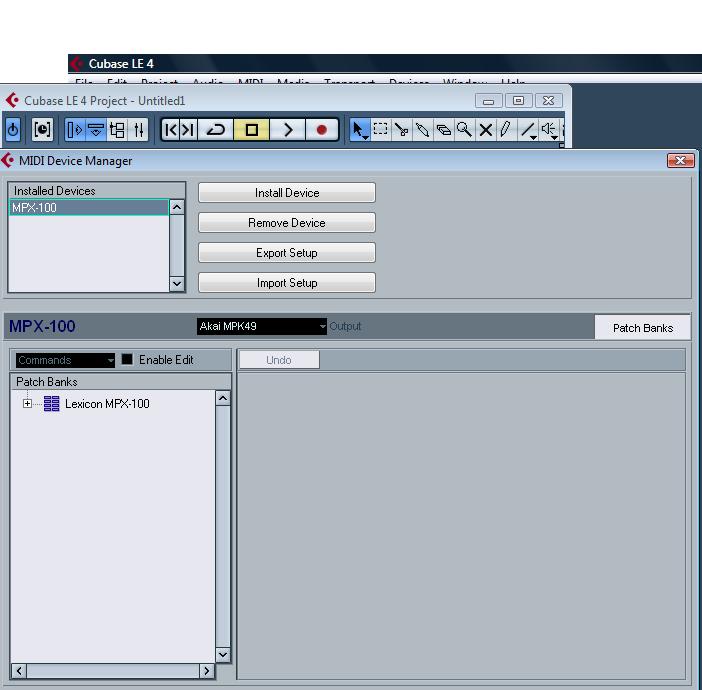Screen dimensions: 702x690
Task: Open the Commands dropdown menu
Action: (x=65, y=360)
